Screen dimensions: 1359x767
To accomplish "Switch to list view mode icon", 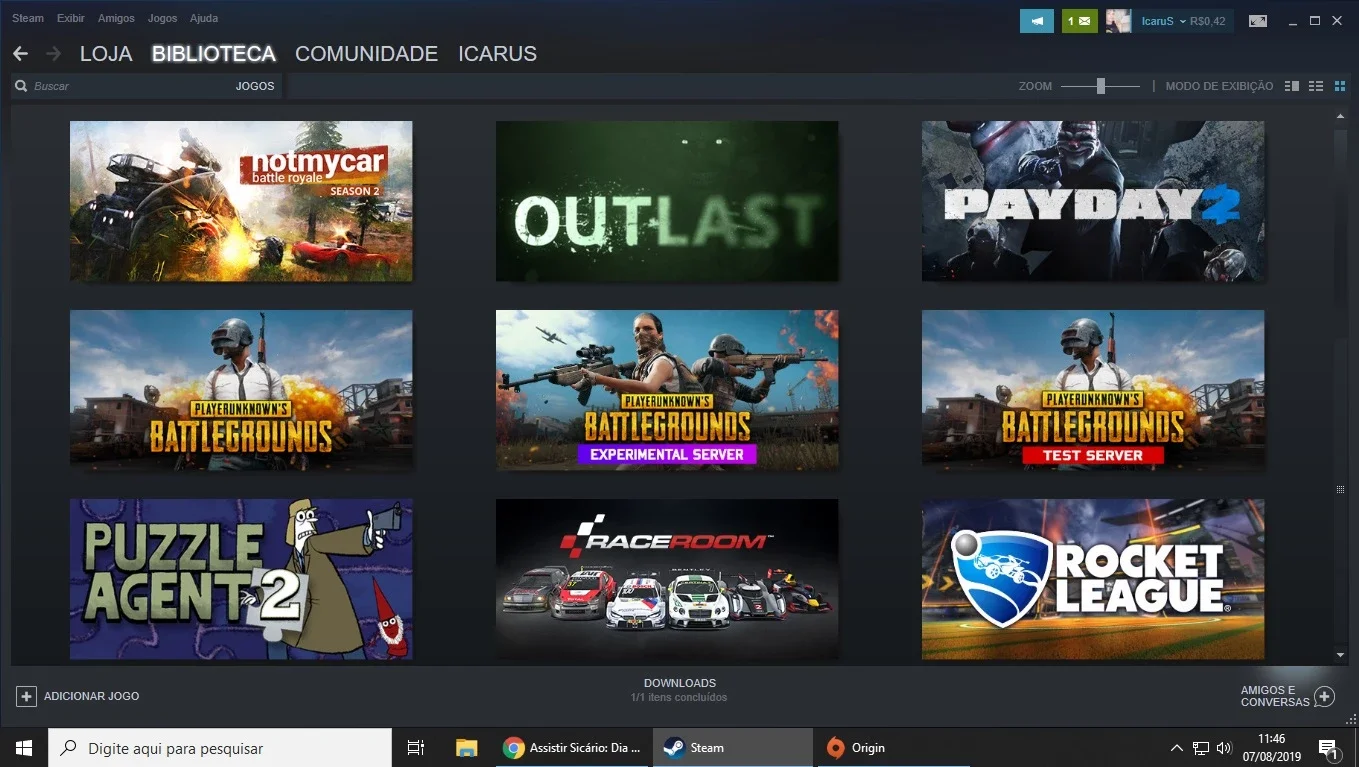I will (1316, 87).
